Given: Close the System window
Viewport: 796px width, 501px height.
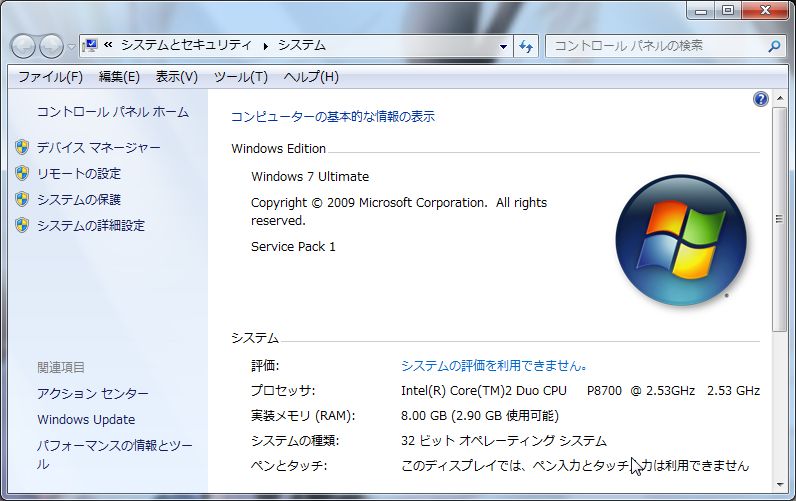Looking at the screenshot, I should click(x=766, y=10).
